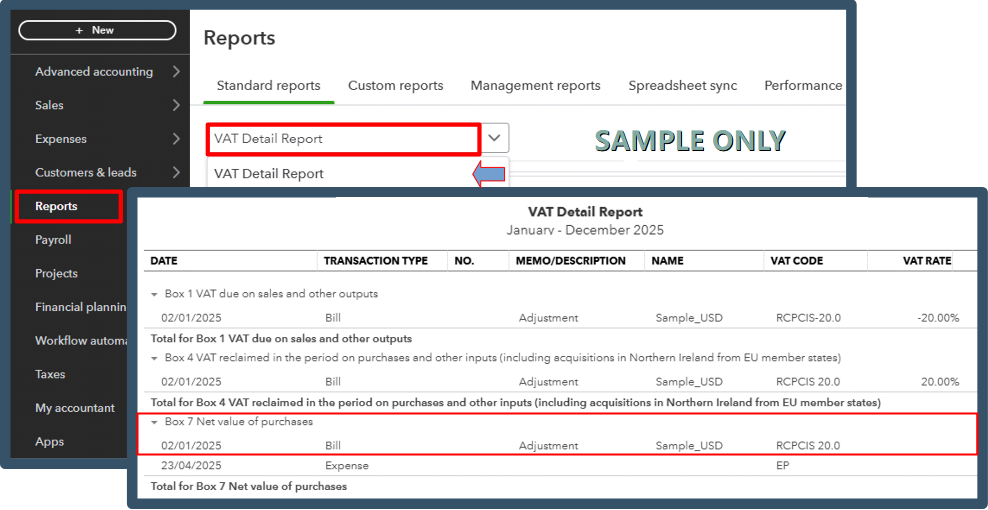988x510 pixels.
Task: Switch to the Custom reports tab
Action: coord(395,86)
